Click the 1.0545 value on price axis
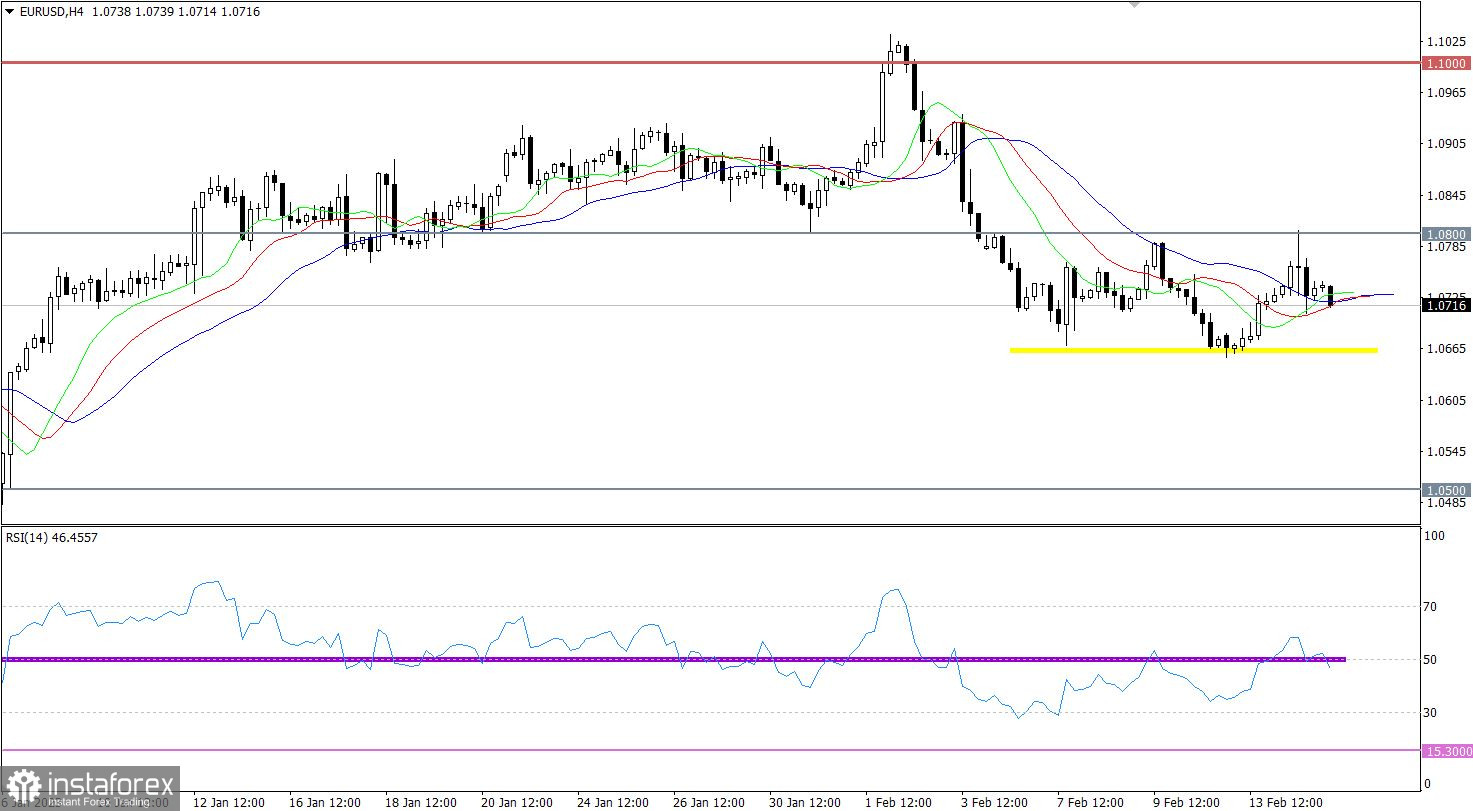The height and width of the screenshot is (811, 1473). pos(1448,452)
